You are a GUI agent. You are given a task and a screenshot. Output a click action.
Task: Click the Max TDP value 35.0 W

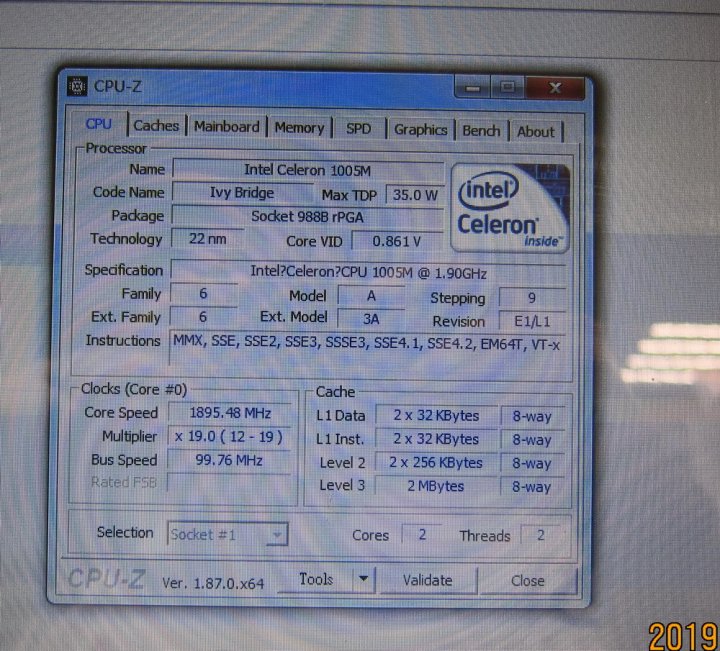[x=415, y=195]
